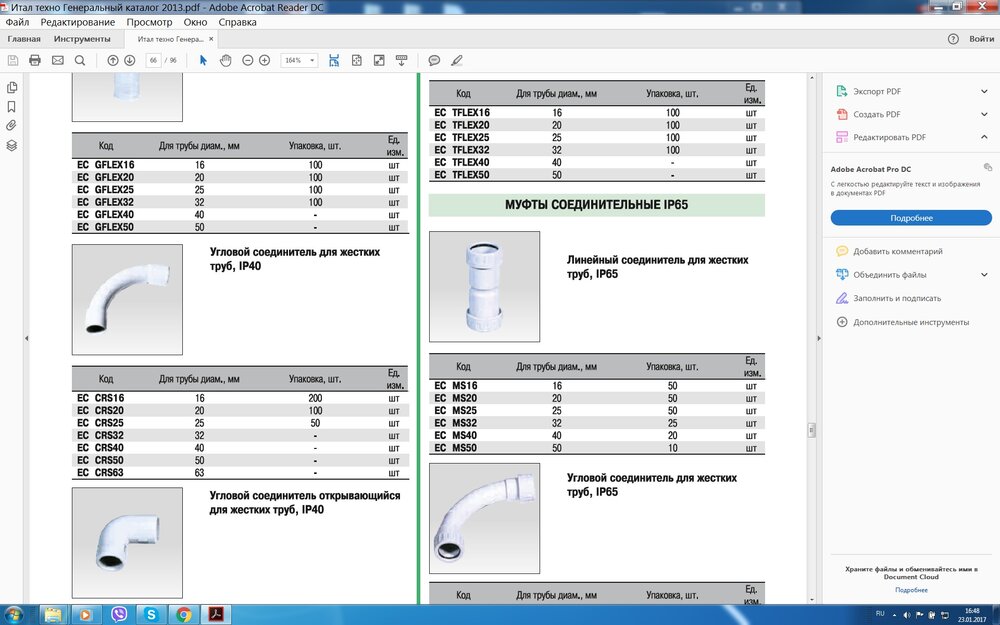Click the email envelope icon in toolbar
Viewport: 1000px width, 625px height.
pyautogui.click(x=57, y=60)
